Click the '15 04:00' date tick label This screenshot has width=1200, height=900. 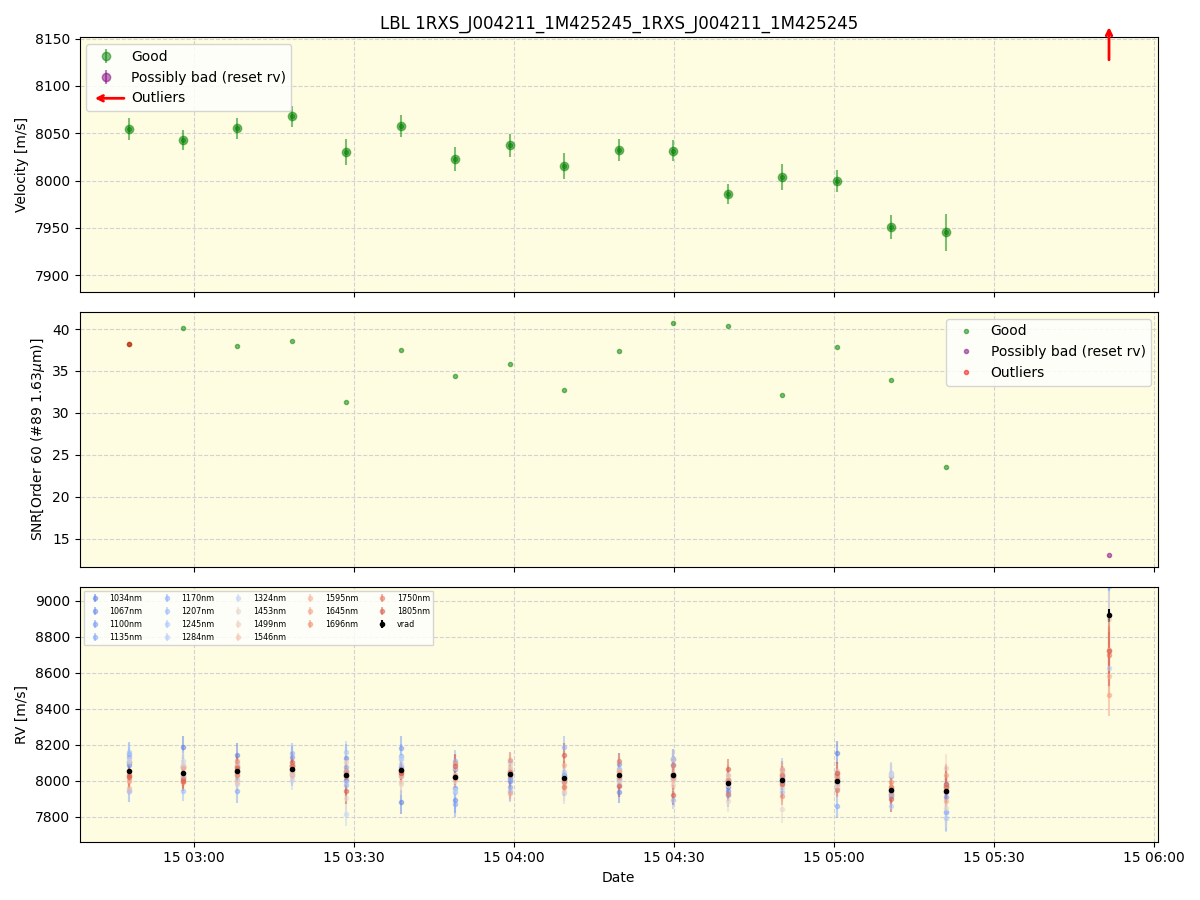click(x=514, y=857)
